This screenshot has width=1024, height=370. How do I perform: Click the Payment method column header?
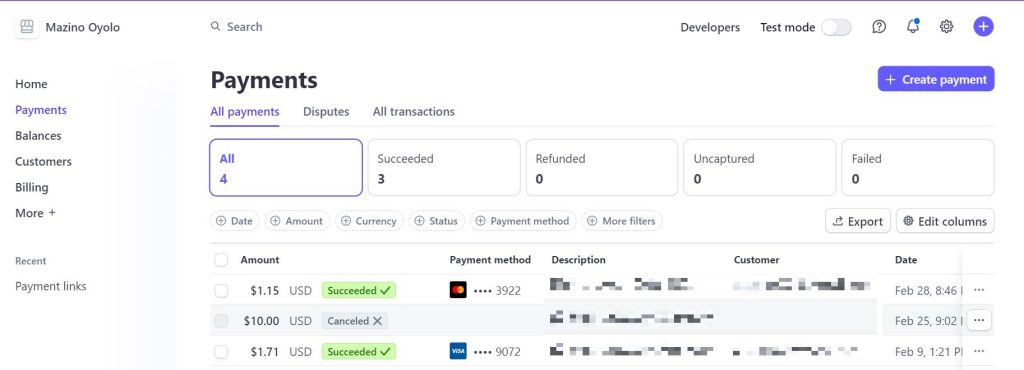[490, 260]
